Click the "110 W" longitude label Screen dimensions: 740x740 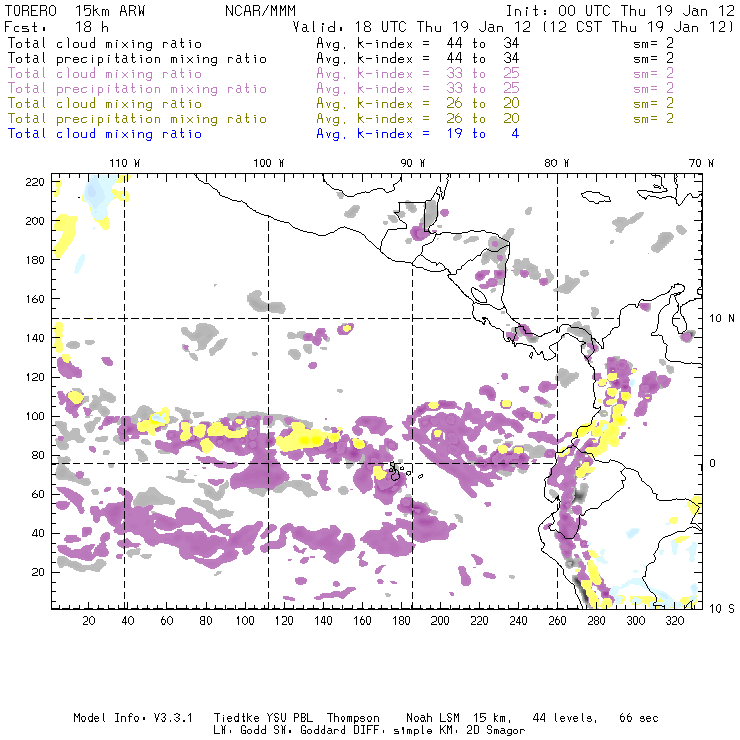click(125, 163)
